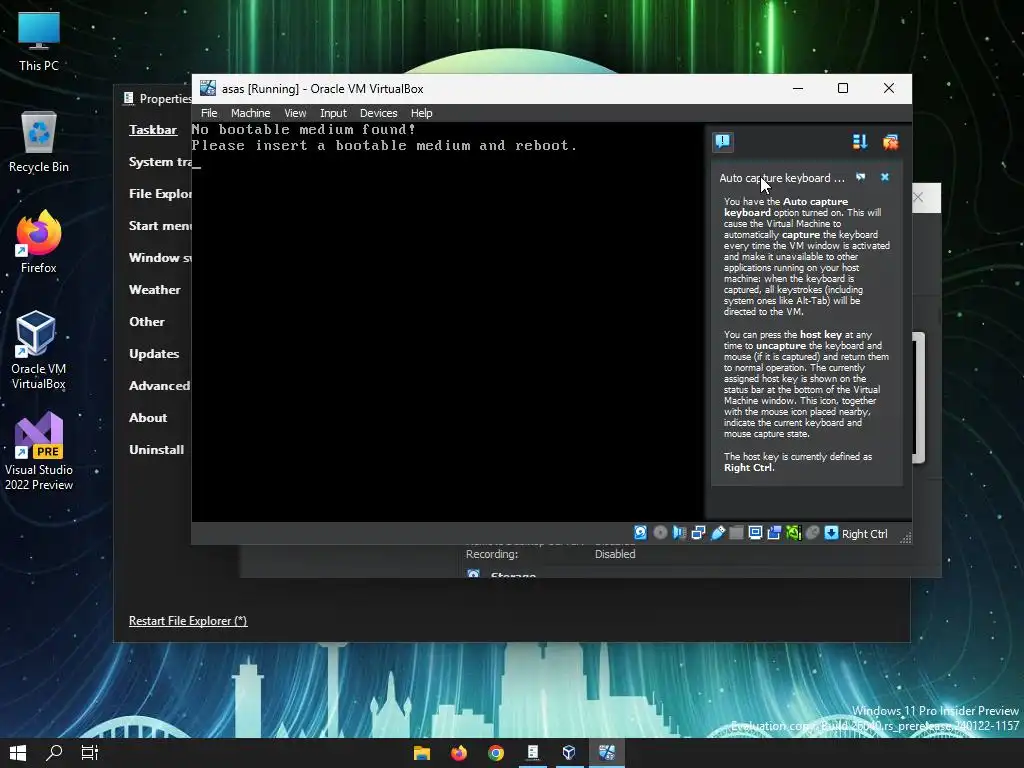Select Taskbar in Properties window sidebar
The height and width of the screenshot is (768, 1024).
[x=153, y=129]
